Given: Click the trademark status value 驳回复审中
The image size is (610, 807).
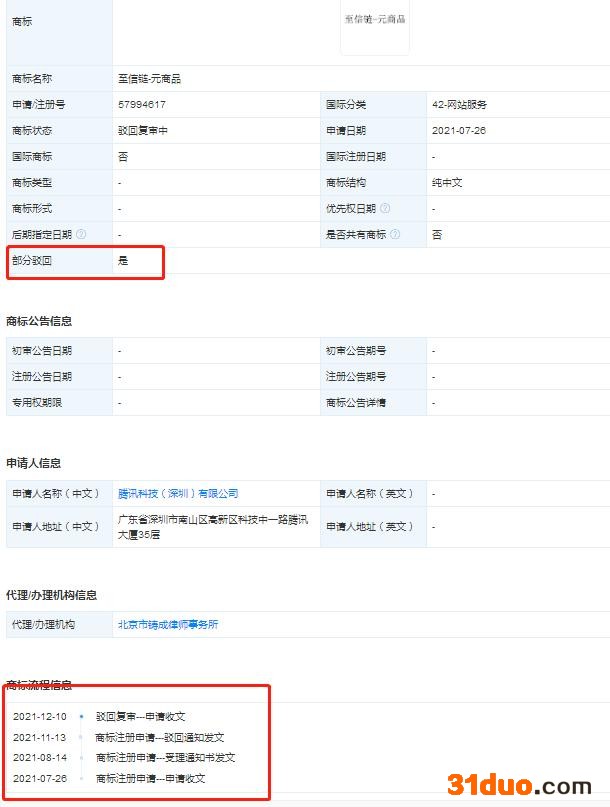Looking at the screenshot, I should pos(143,131).
